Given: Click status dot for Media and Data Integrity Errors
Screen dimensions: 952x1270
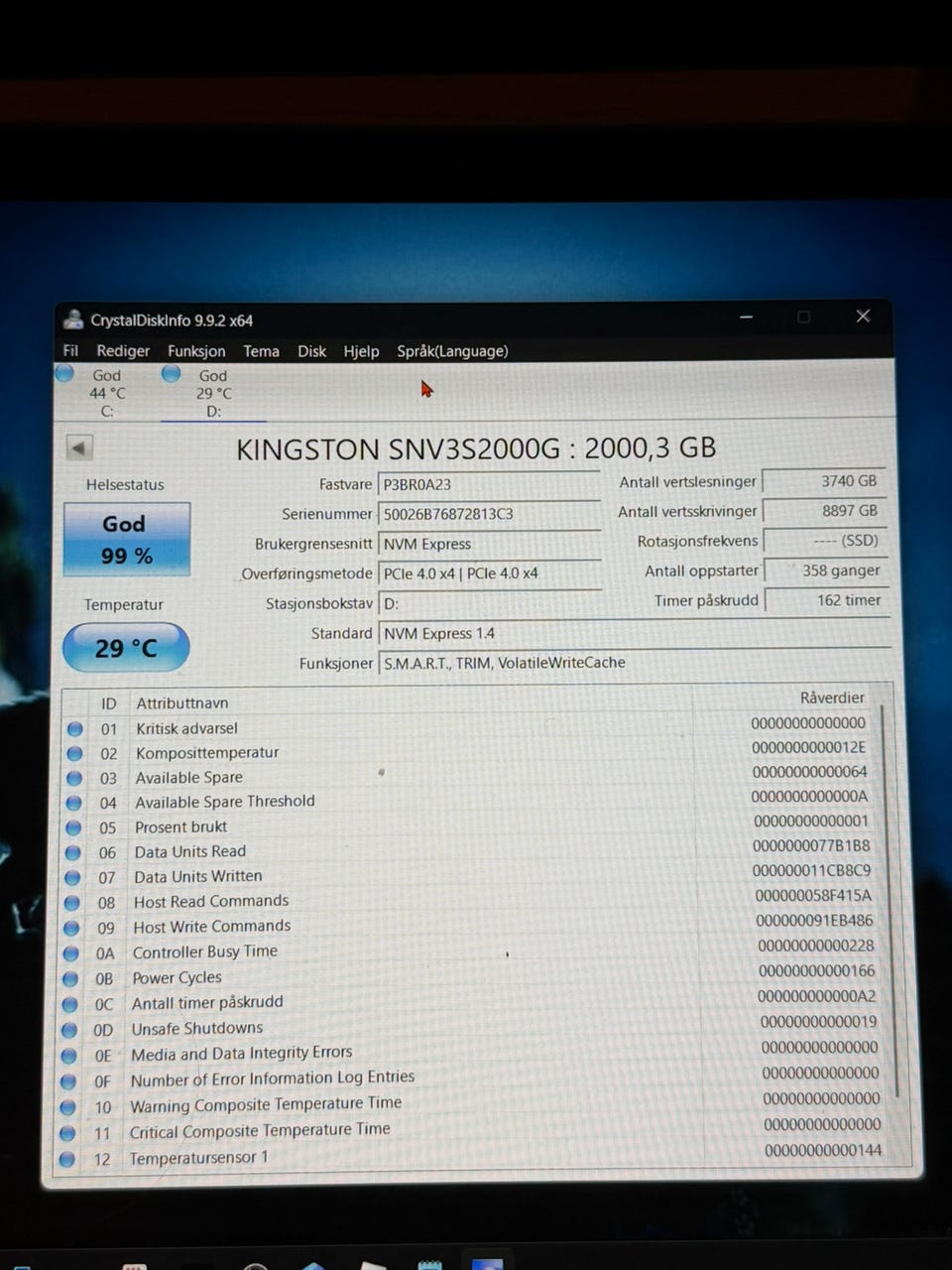Looking at the screenshot, I should coord(68,1056).
